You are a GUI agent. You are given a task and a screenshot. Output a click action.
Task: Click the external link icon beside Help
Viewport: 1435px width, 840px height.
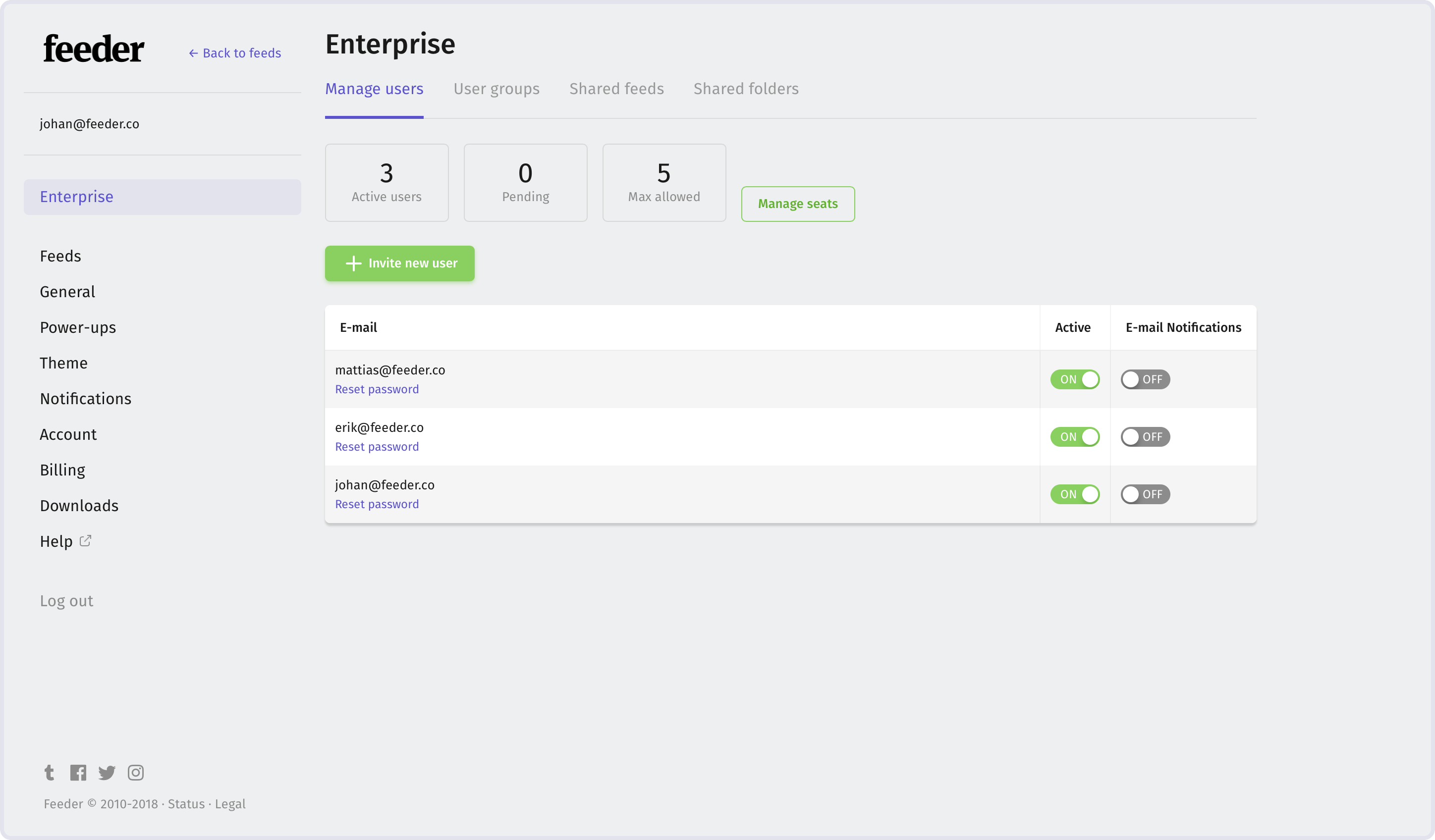(x=85, y=541)
